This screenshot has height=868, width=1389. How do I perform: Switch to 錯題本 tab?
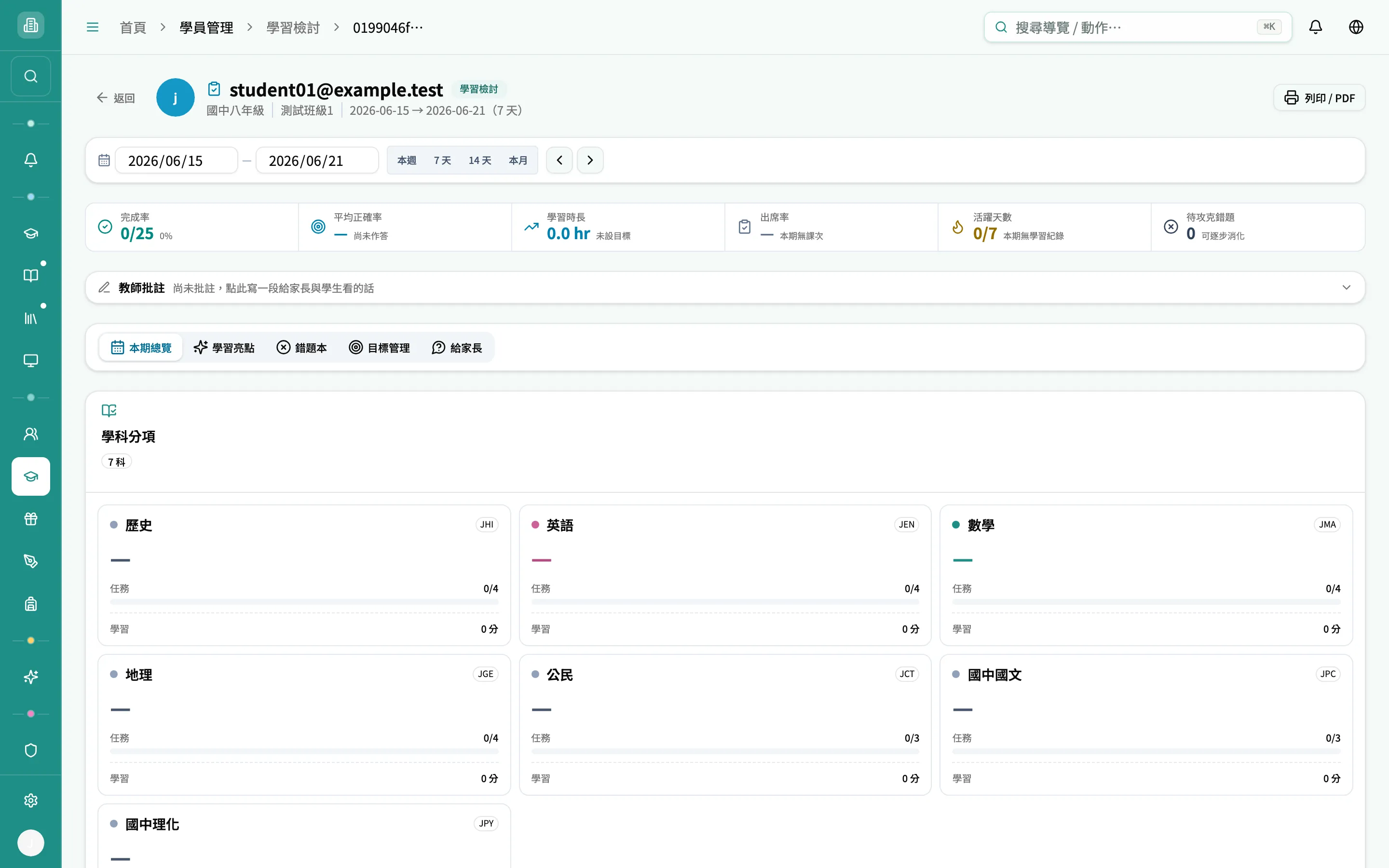[302, 347]
